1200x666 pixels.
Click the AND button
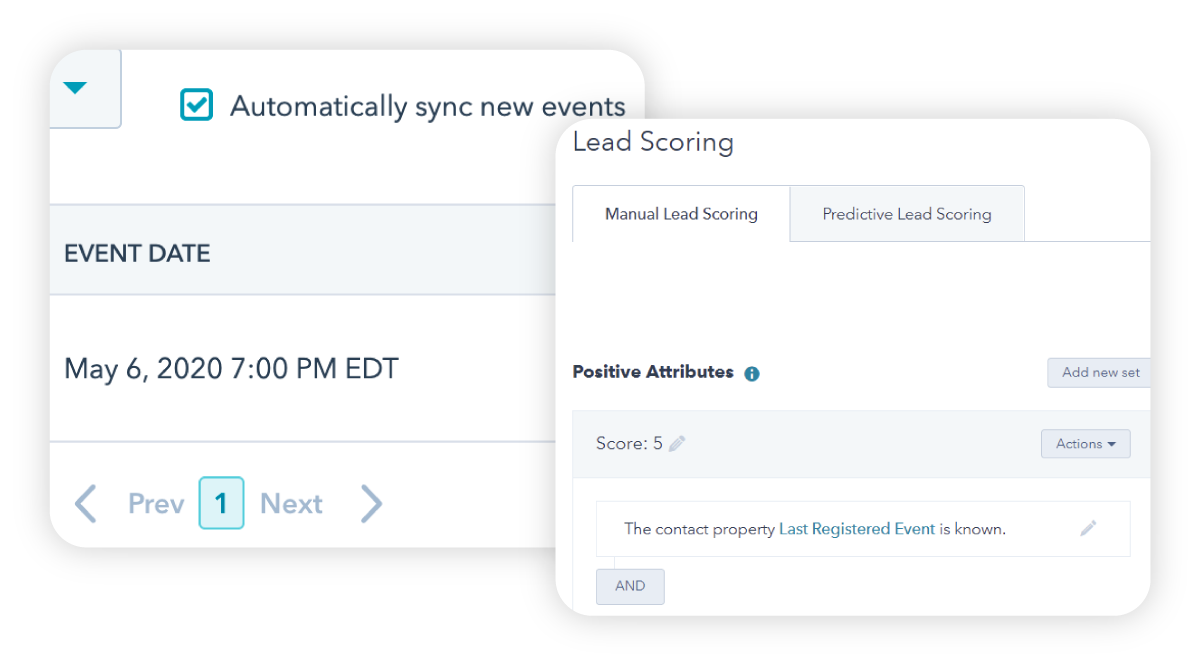click(x=630, y=586)
